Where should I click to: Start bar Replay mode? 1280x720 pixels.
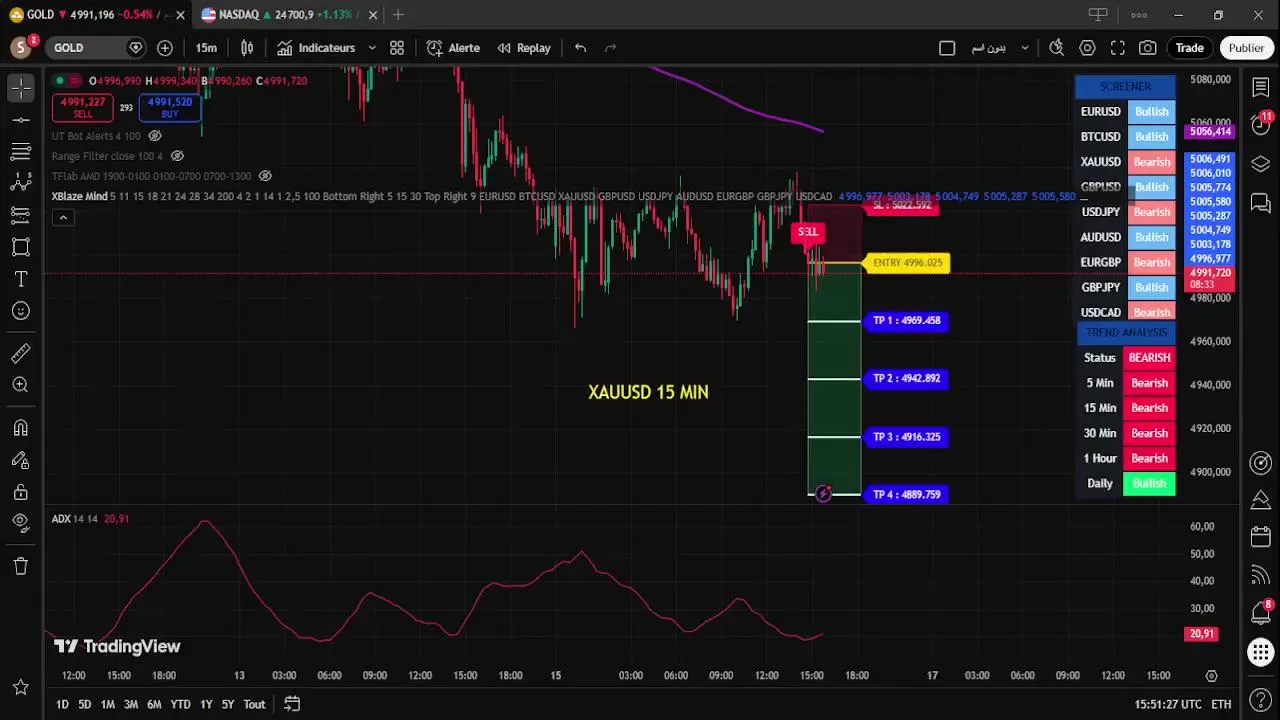(x=524, y=48)
